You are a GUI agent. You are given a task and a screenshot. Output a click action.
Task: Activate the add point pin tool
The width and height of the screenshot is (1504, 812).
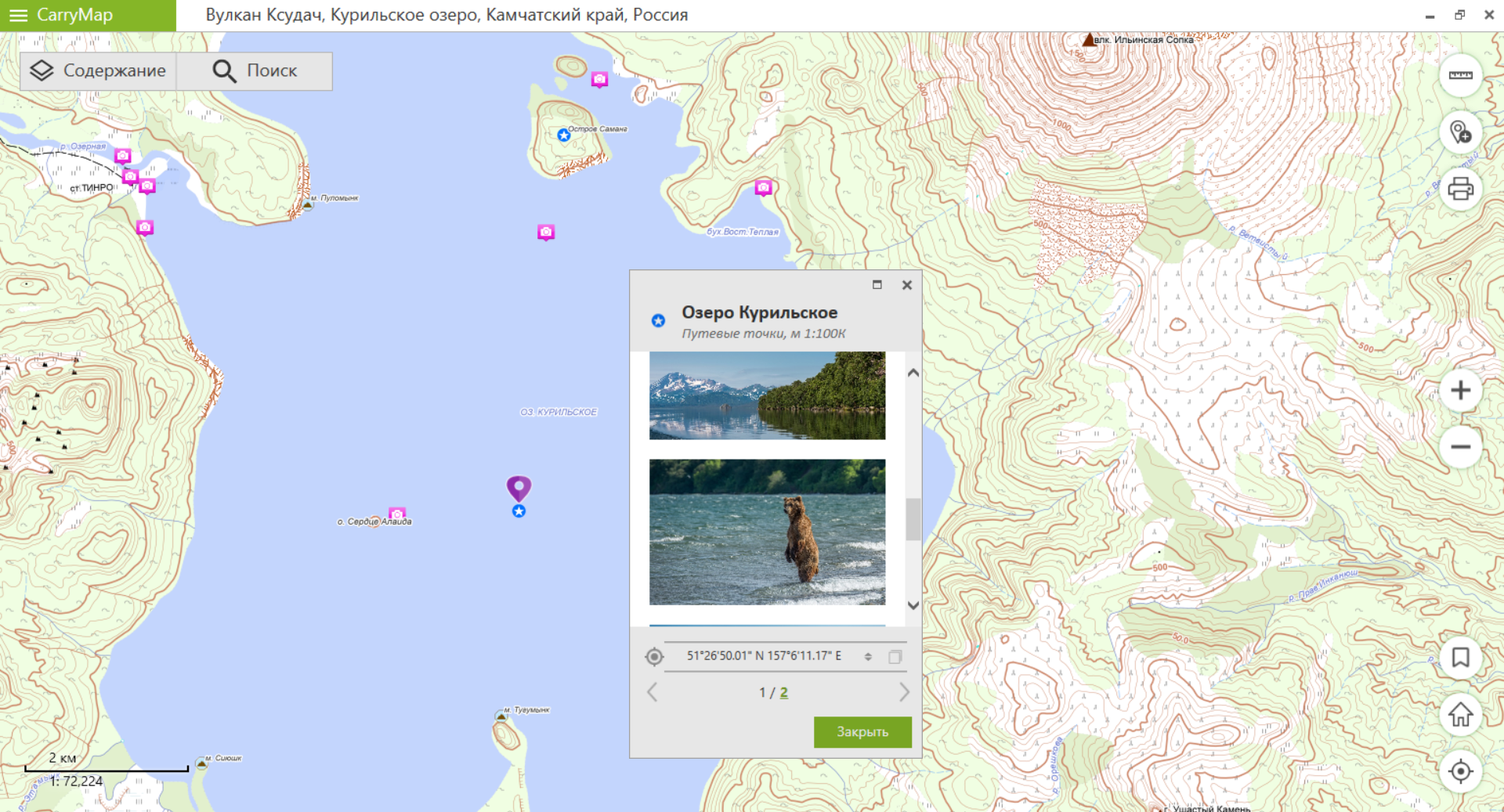pyautogui.click(x=1460, y=132)
